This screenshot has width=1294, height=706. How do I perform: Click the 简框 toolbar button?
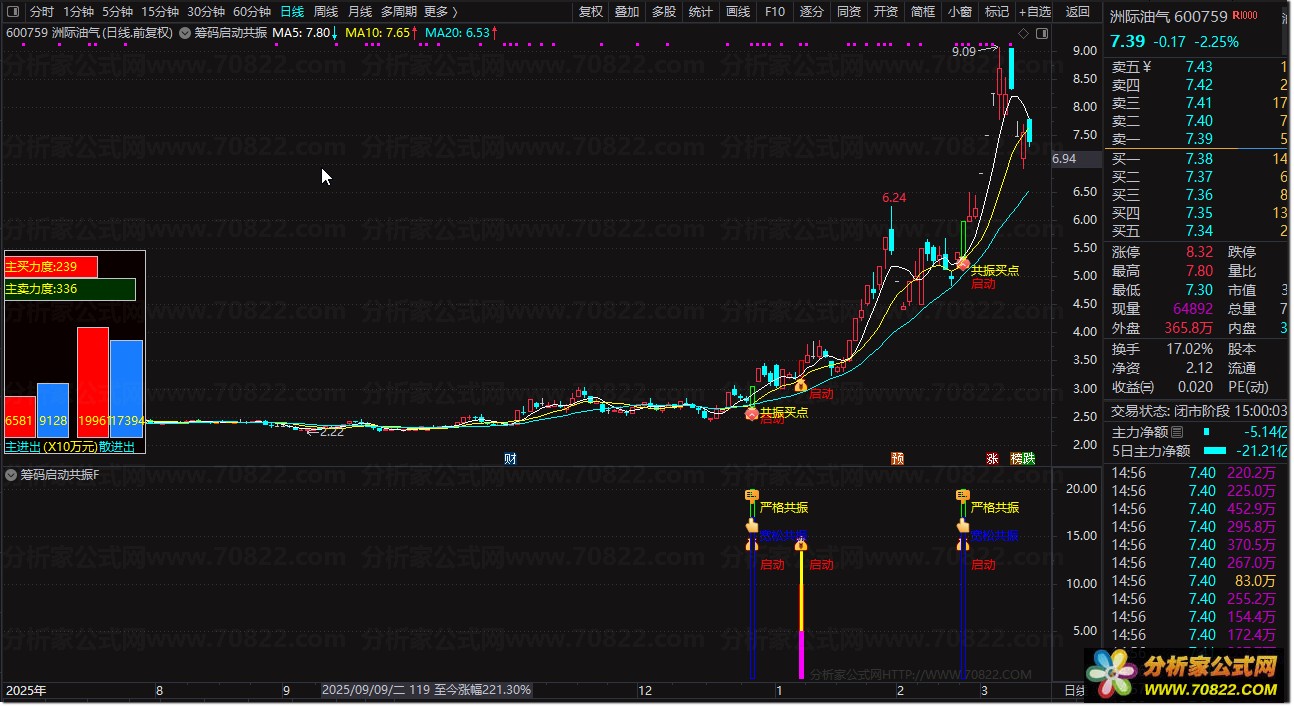click(923, 12)
